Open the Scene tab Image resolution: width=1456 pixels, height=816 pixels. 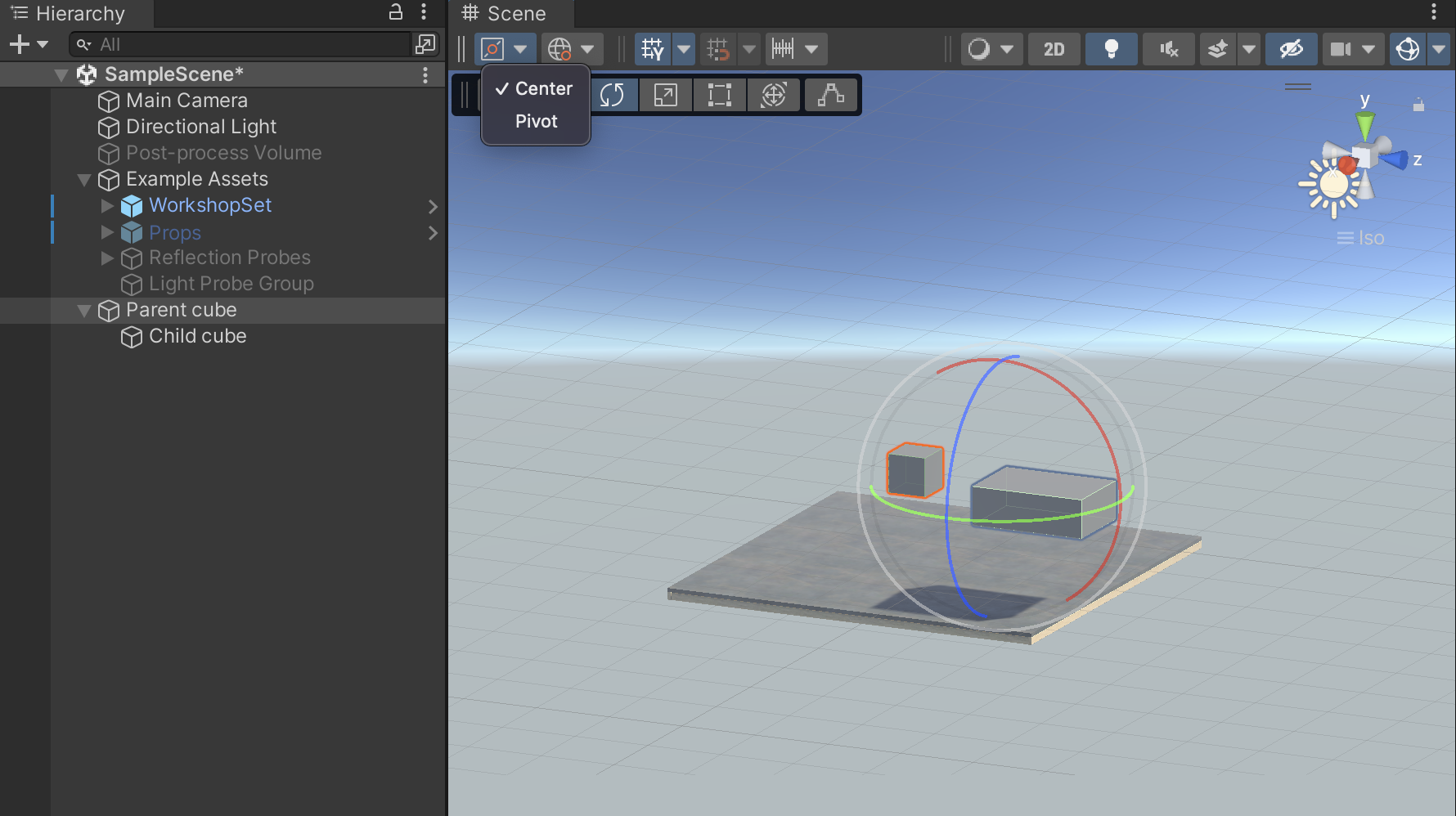coord(505,13)
